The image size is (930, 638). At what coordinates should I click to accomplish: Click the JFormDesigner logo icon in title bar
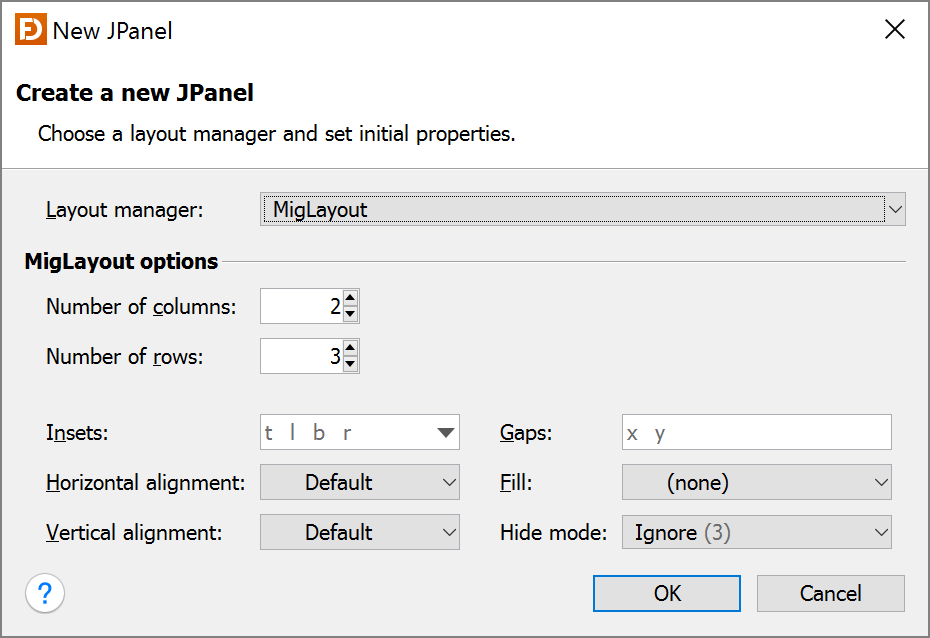(x=31, y=30)
